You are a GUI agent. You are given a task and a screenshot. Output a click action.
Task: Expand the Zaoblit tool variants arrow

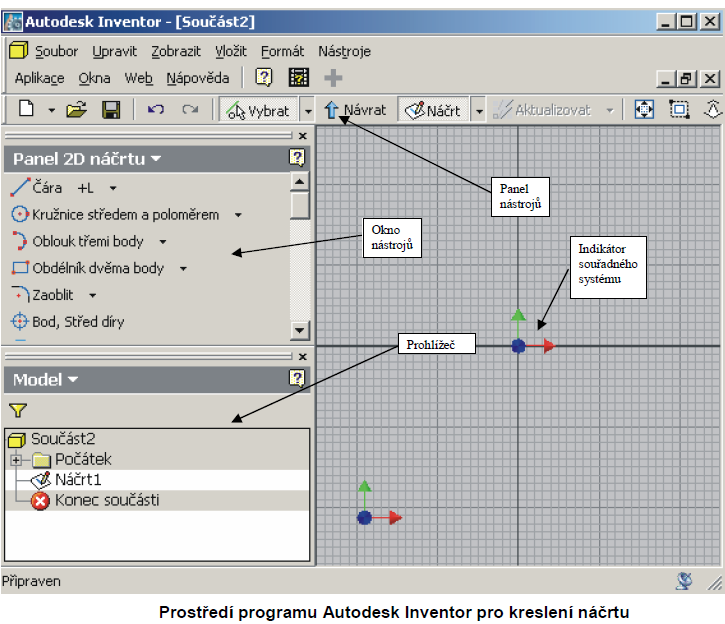(92, 295)
